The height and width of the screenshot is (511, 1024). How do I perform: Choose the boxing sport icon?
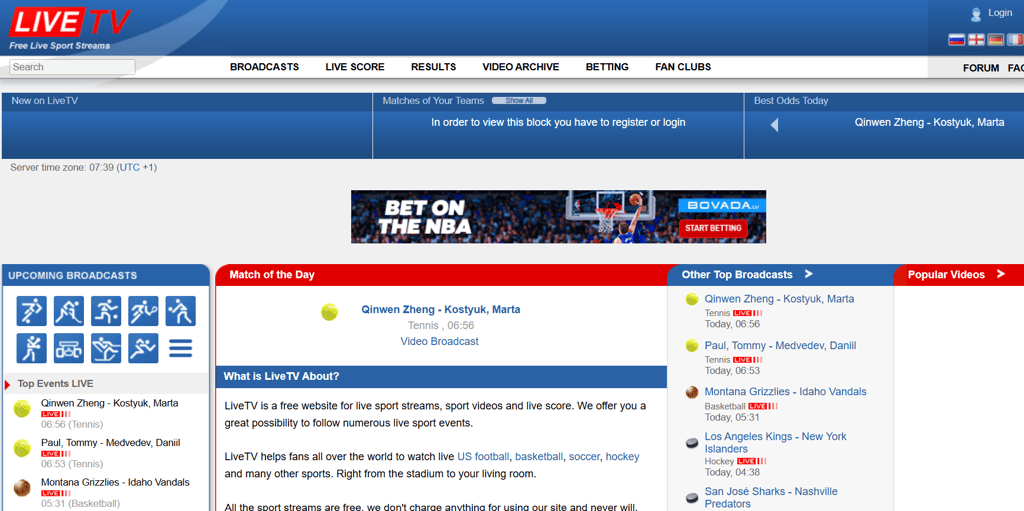(x=31, y=348)
